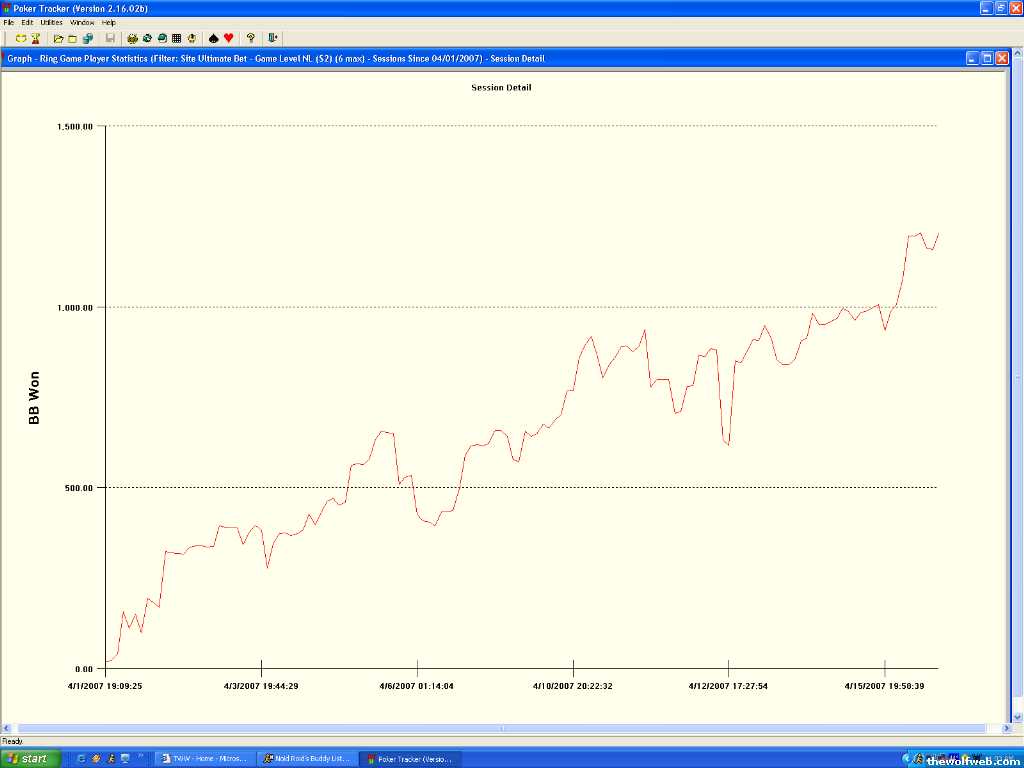
Task: Open the Window menu
Action: click(x=83, y=22)
